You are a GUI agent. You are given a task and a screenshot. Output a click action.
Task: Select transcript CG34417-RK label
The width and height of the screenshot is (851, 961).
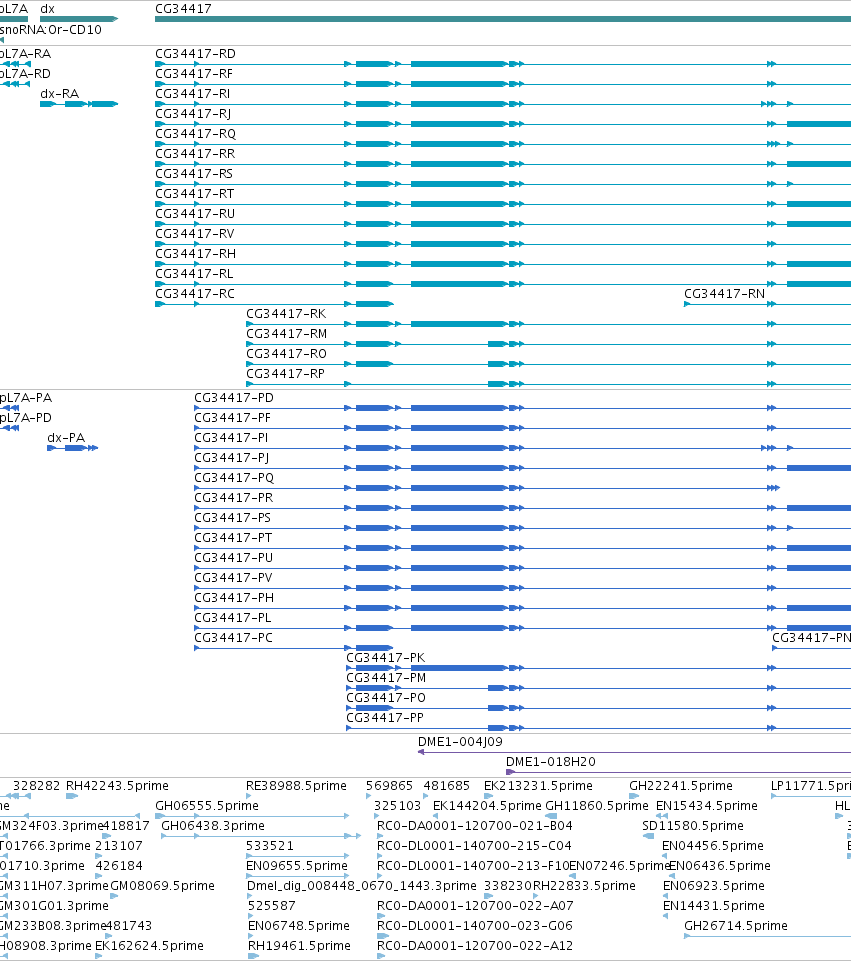pyautogui.click(x=286, y=314)
